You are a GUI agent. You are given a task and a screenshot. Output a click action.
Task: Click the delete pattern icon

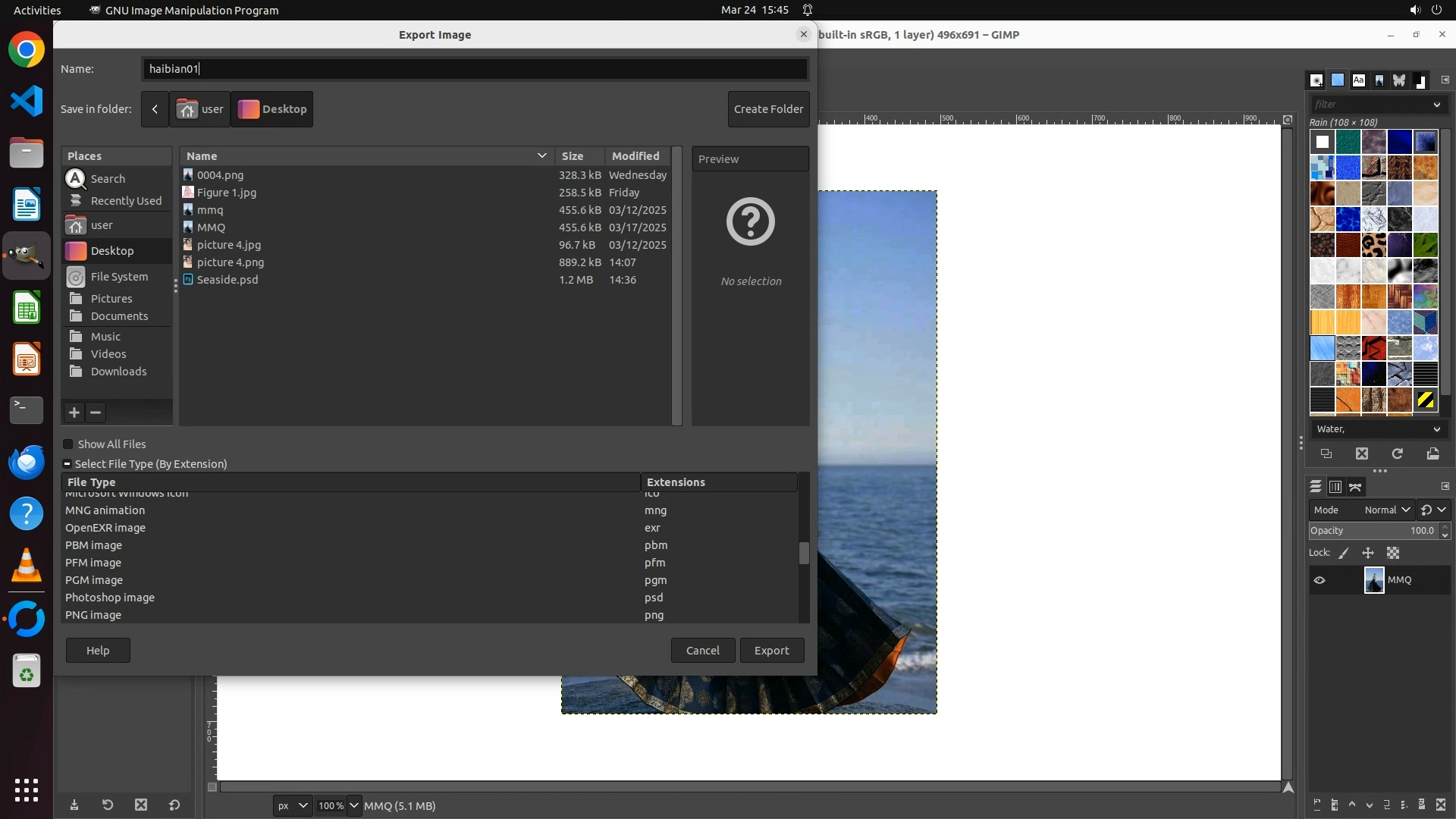tap(1362, 453)
